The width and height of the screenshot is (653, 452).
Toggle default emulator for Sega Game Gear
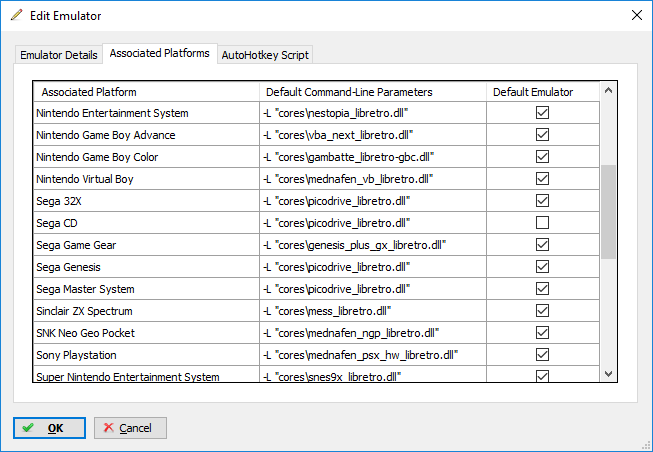(542, 245)
